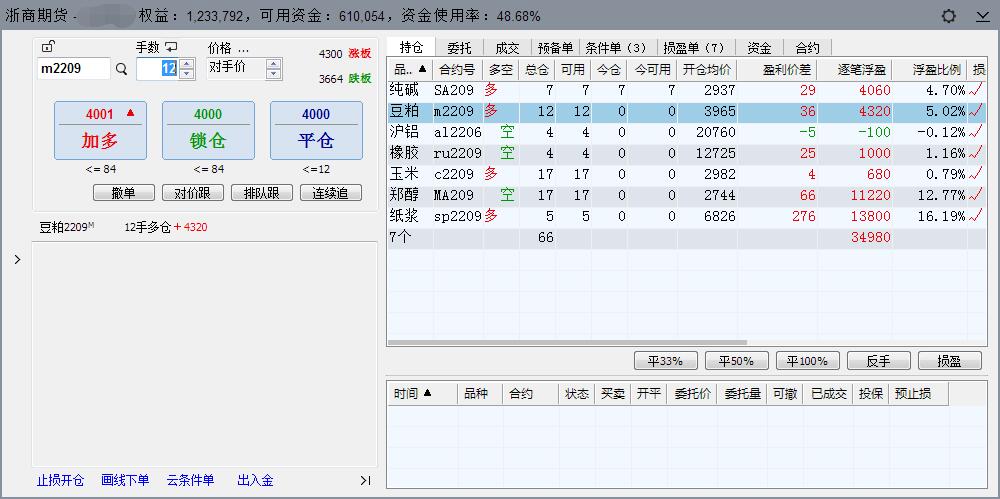Click the stop-loss checkmark icon in 郑醇 row
Viewport: 1000px width, 499px height.
pyautogui.click(x=976, y=194)
